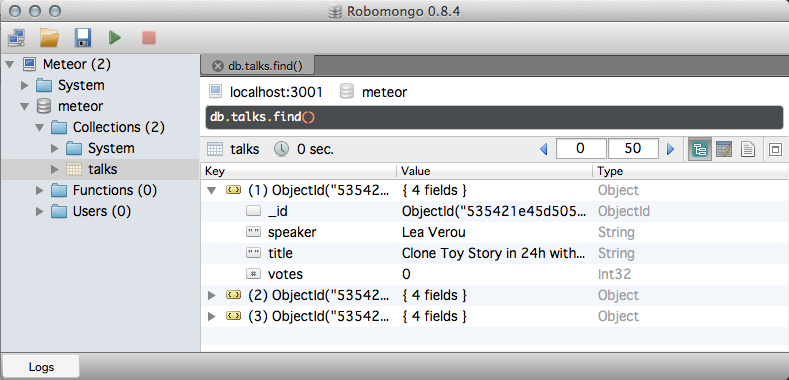Click the skip value field showing 0
This screenshot has width=789, height=380.
[581, 148]
